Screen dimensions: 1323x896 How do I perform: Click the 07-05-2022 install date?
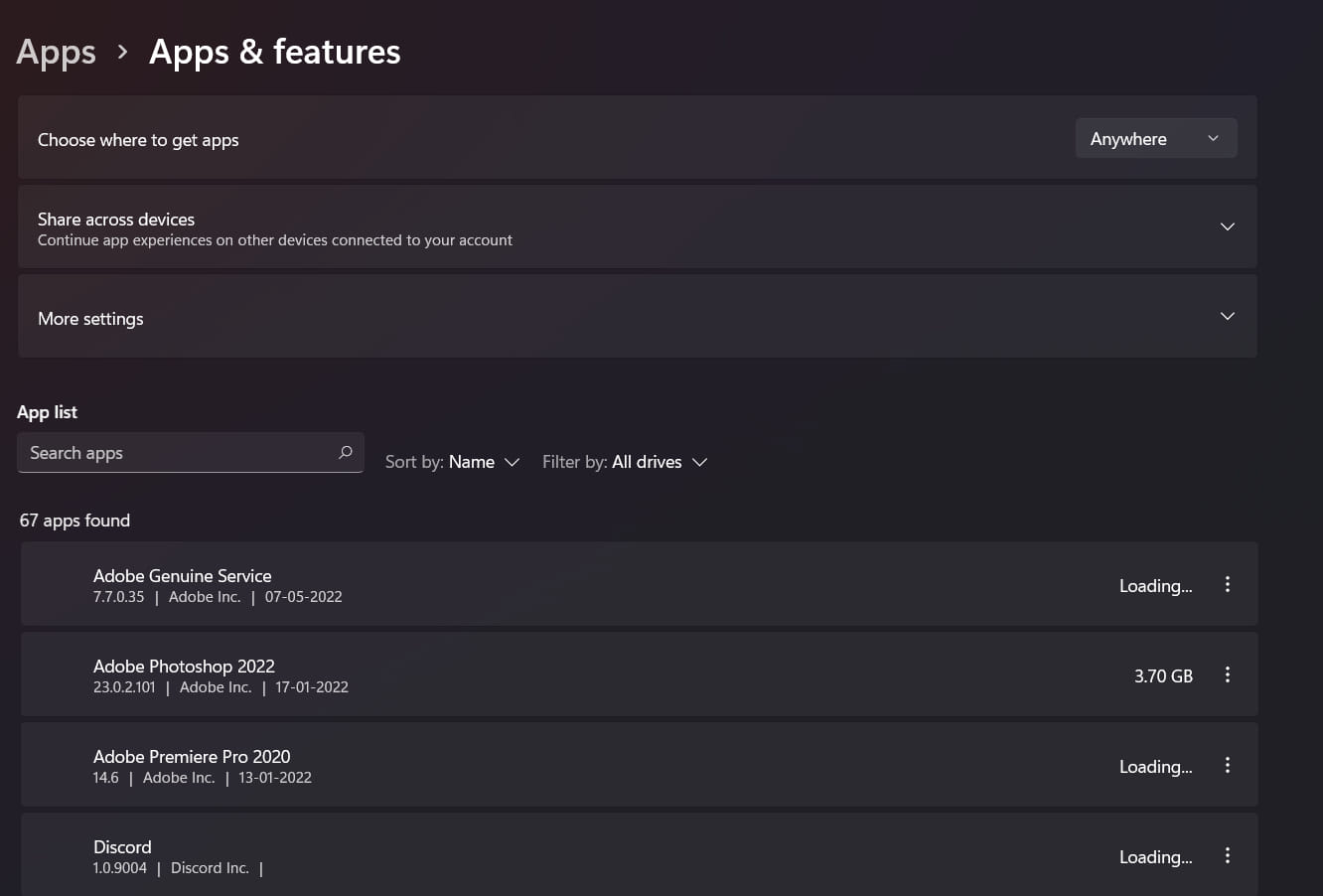[303, 597]
